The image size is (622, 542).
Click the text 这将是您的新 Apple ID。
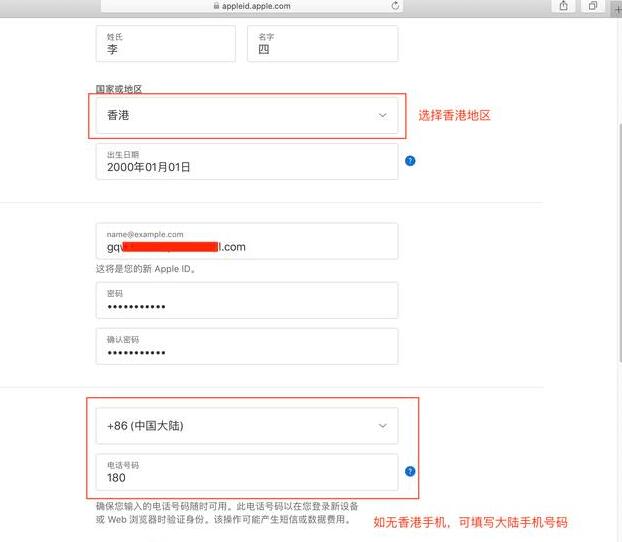coord(146,269)
